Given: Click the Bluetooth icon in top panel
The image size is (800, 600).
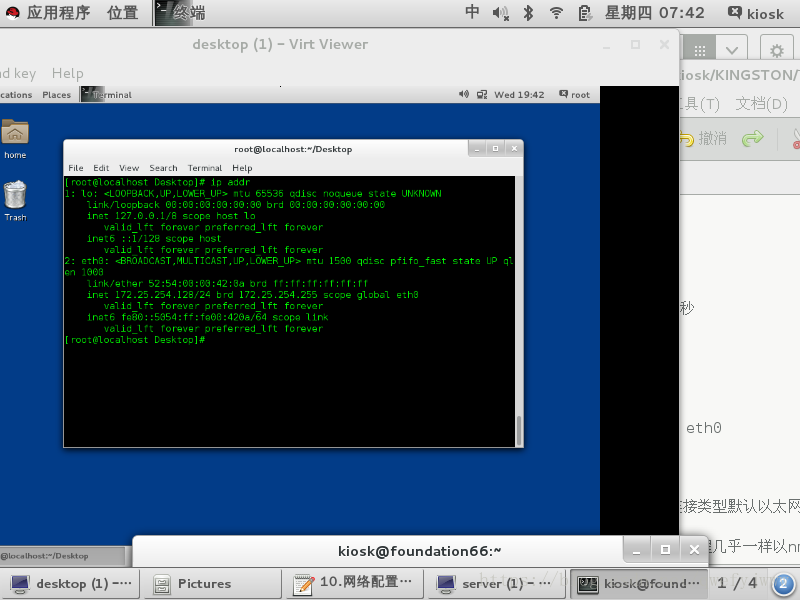Looking at the screenshot, I should click(x=529, y=13).
